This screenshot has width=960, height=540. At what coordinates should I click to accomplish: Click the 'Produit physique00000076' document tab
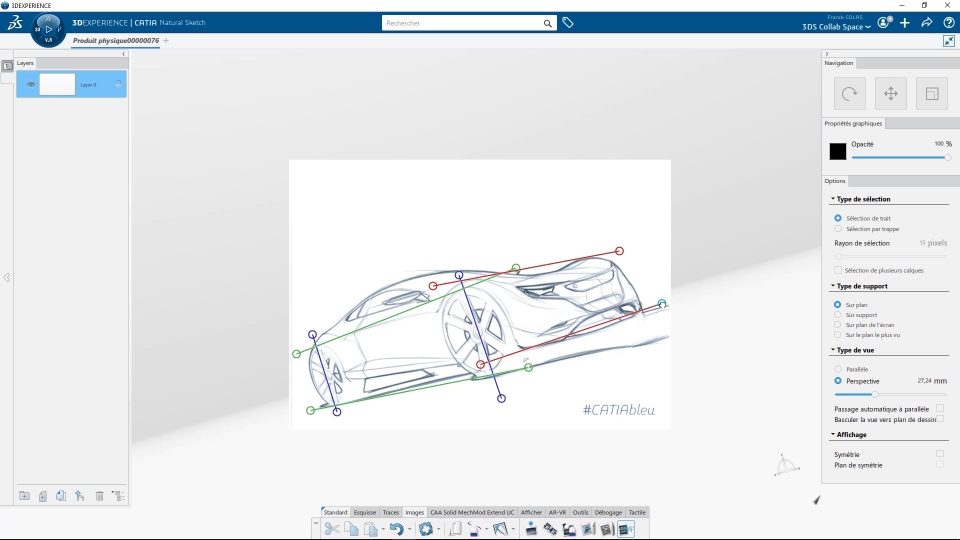116,40
